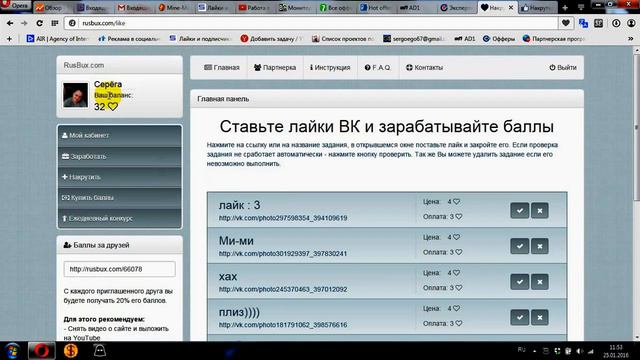Viewport: 640px width, 360px height.
Task: Open AIR Agency bookmark
Action: point(57,39)
